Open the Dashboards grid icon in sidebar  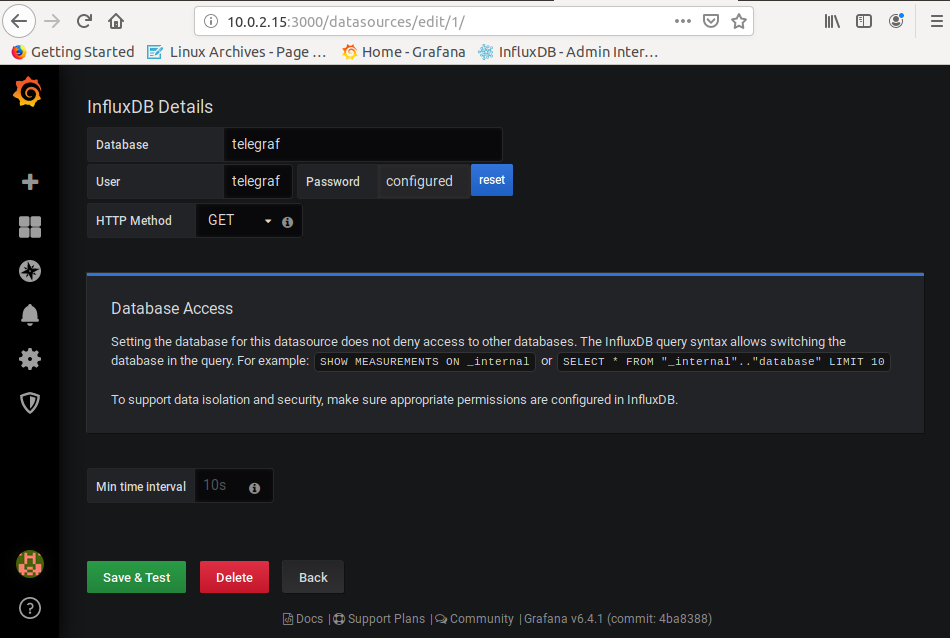30,227
